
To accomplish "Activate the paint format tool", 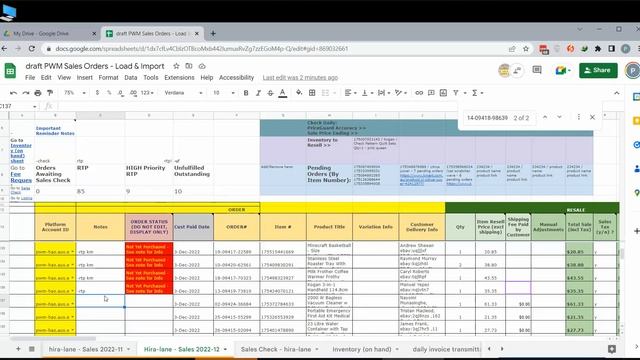I will pos(50,93).
